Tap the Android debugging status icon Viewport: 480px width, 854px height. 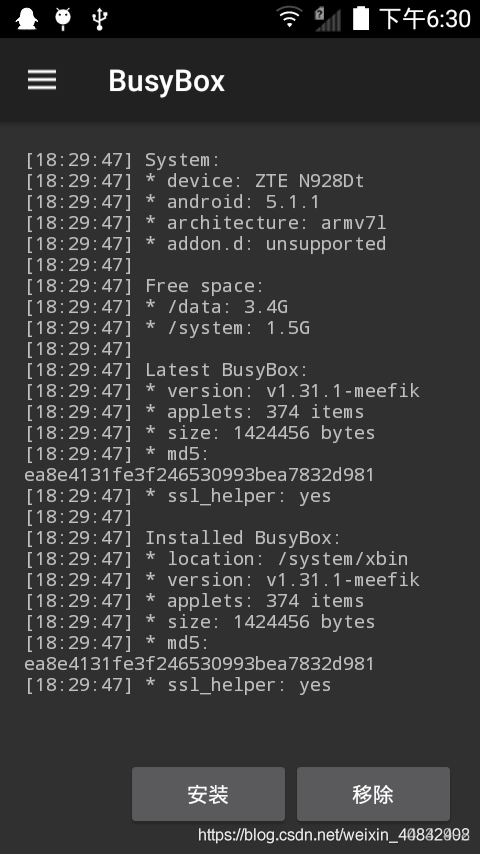click(63, 19)
